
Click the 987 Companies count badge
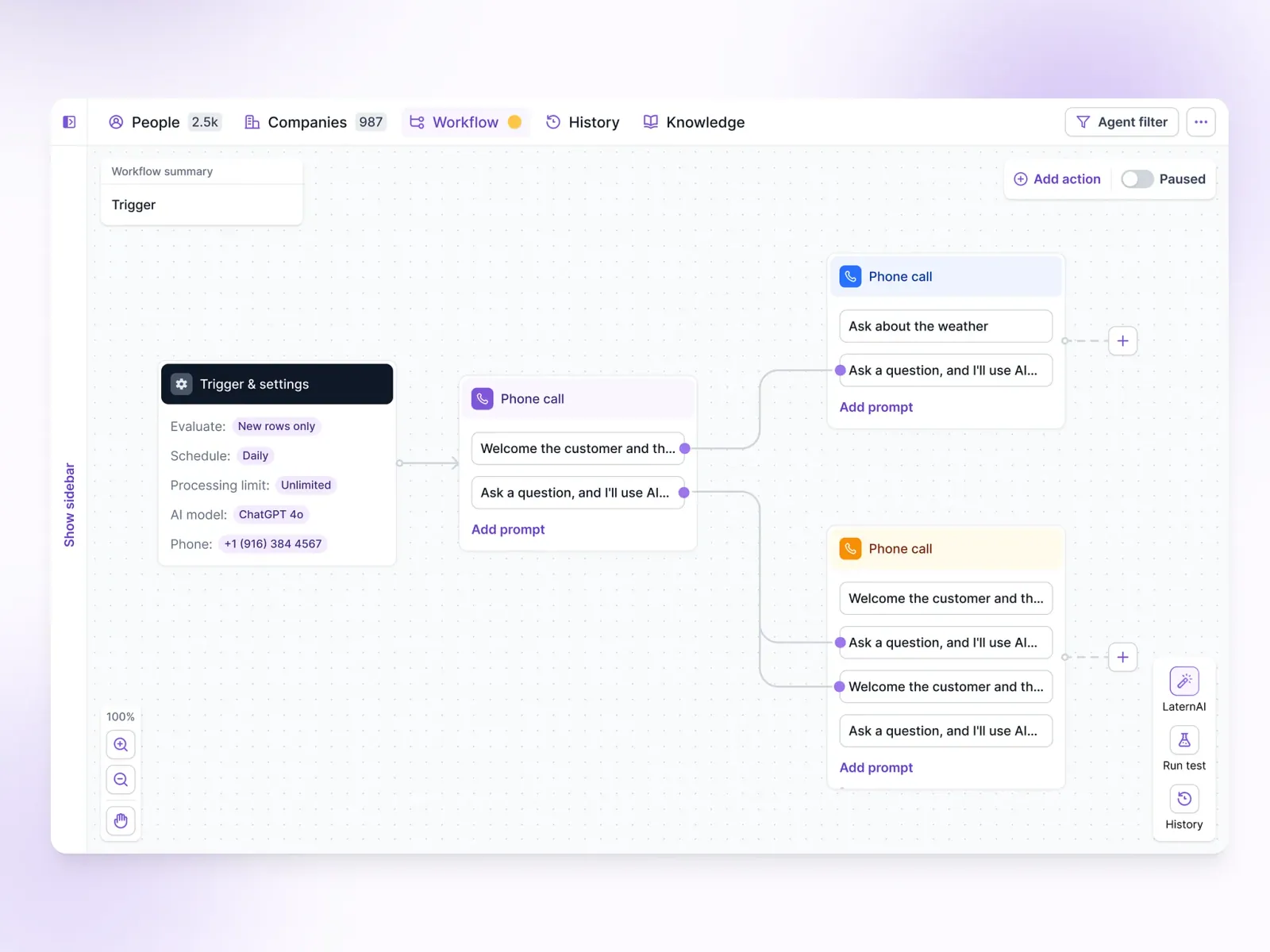click(371, 122)
